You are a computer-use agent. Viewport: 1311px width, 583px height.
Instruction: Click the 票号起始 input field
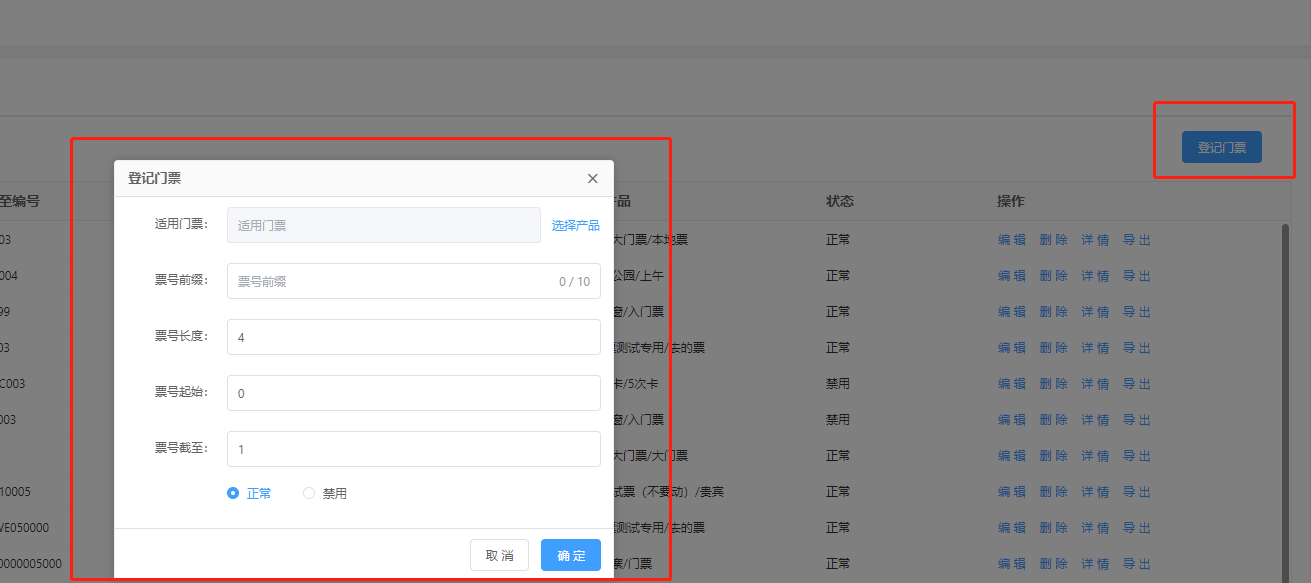point(413,394)
